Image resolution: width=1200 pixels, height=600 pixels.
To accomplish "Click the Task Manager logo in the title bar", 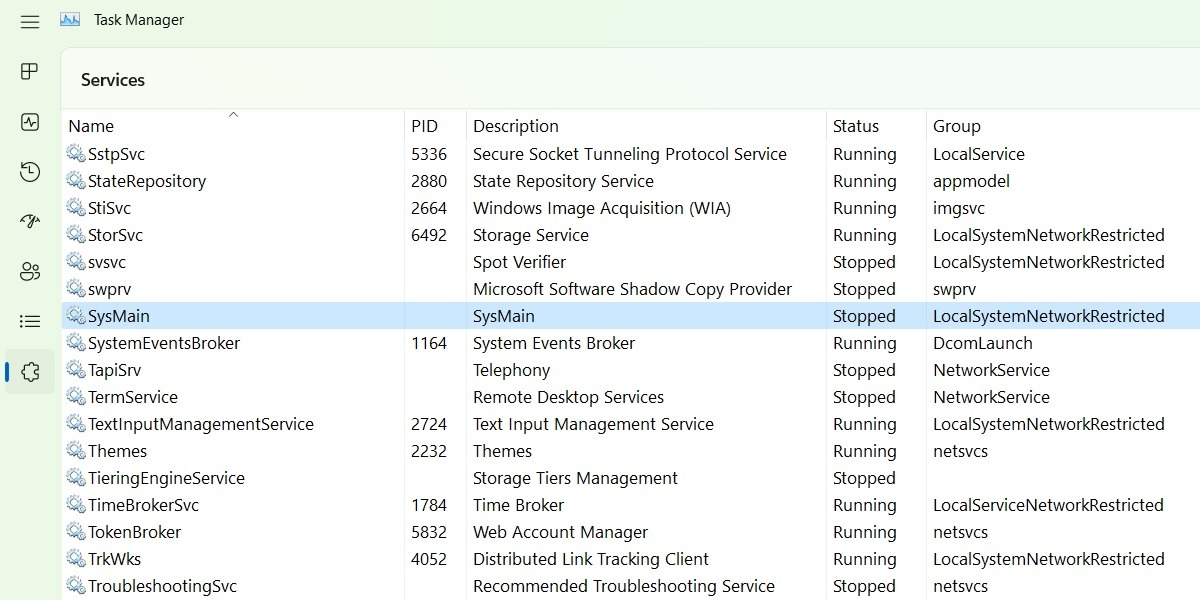I will (69, 19).
